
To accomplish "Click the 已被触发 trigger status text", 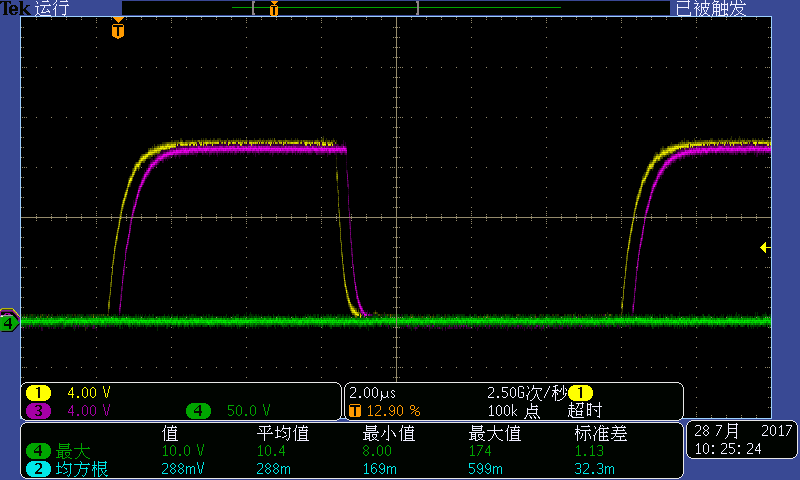I will (x=711, y=8).
